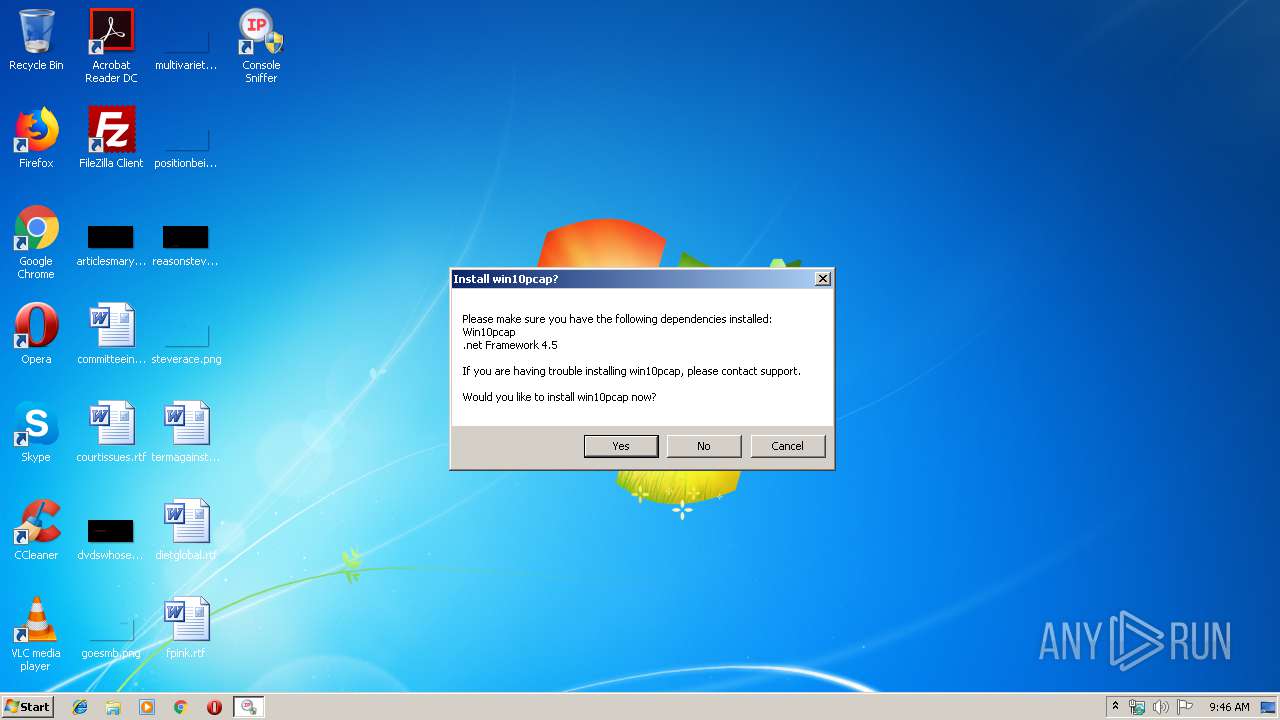Open network tray icon
This screenshot has height=720, width=1280.
pyautogui.click(x=1137, y=707)
